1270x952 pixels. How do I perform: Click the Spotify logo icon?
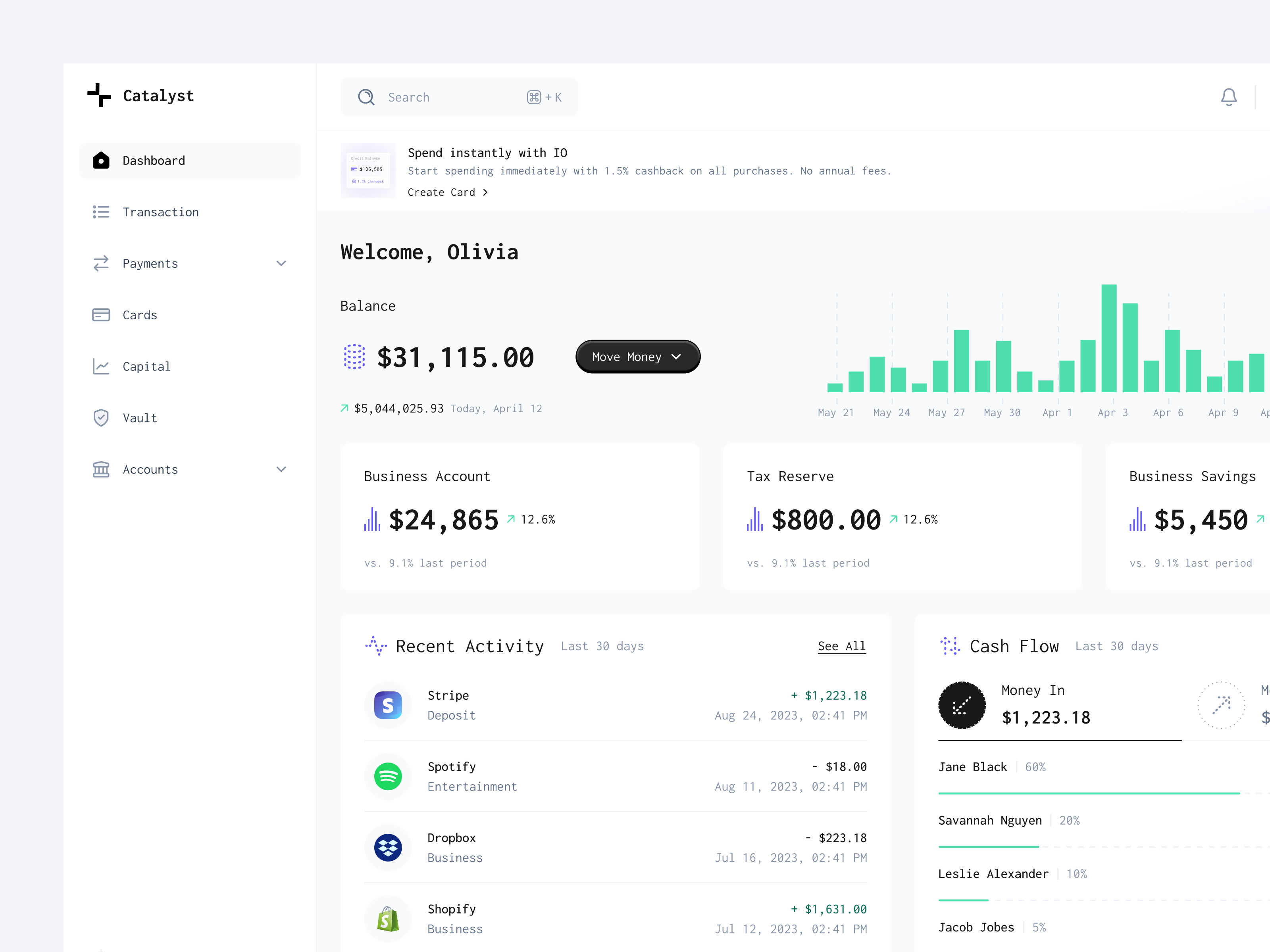(x=388, y=776)
